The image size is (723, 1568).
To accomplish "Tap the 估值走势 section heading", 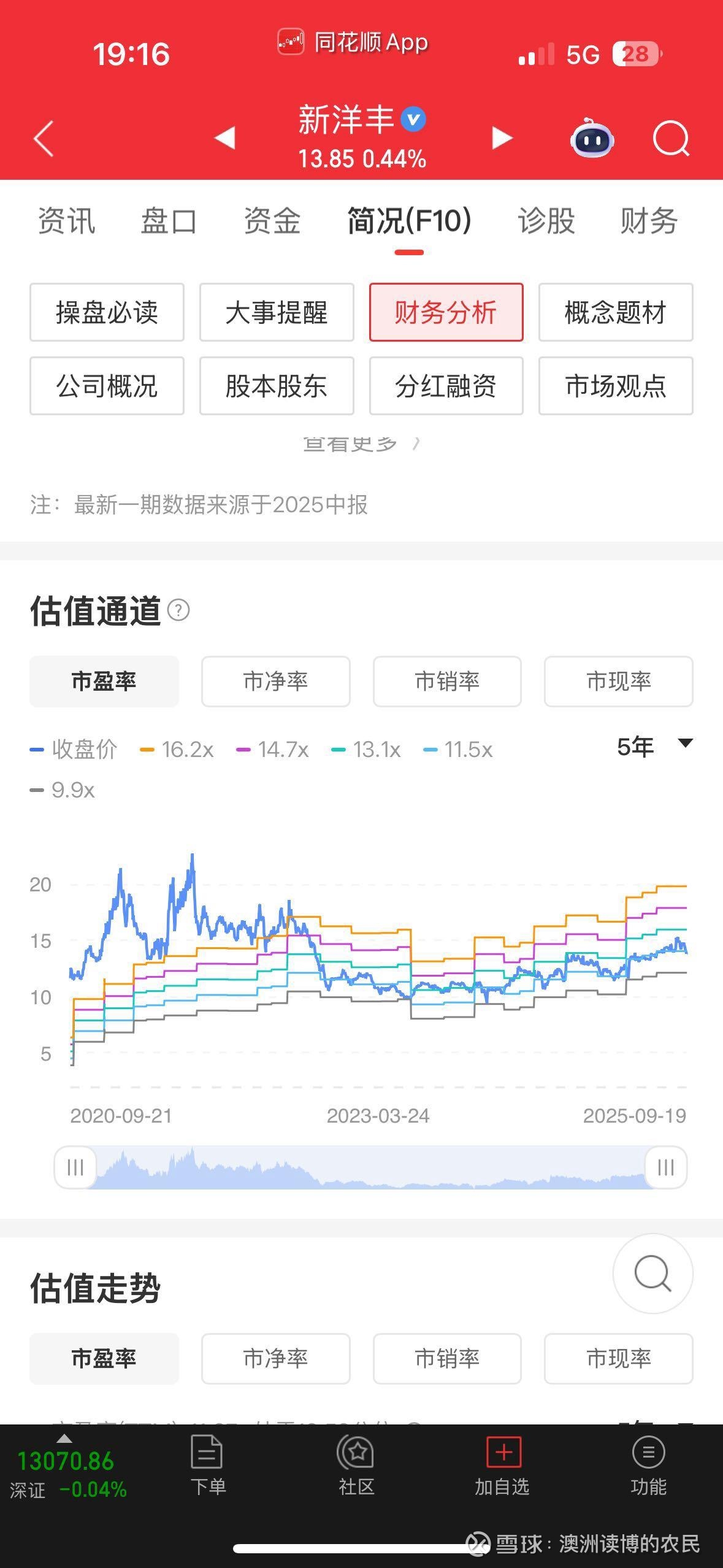I will pos(95,1288).
